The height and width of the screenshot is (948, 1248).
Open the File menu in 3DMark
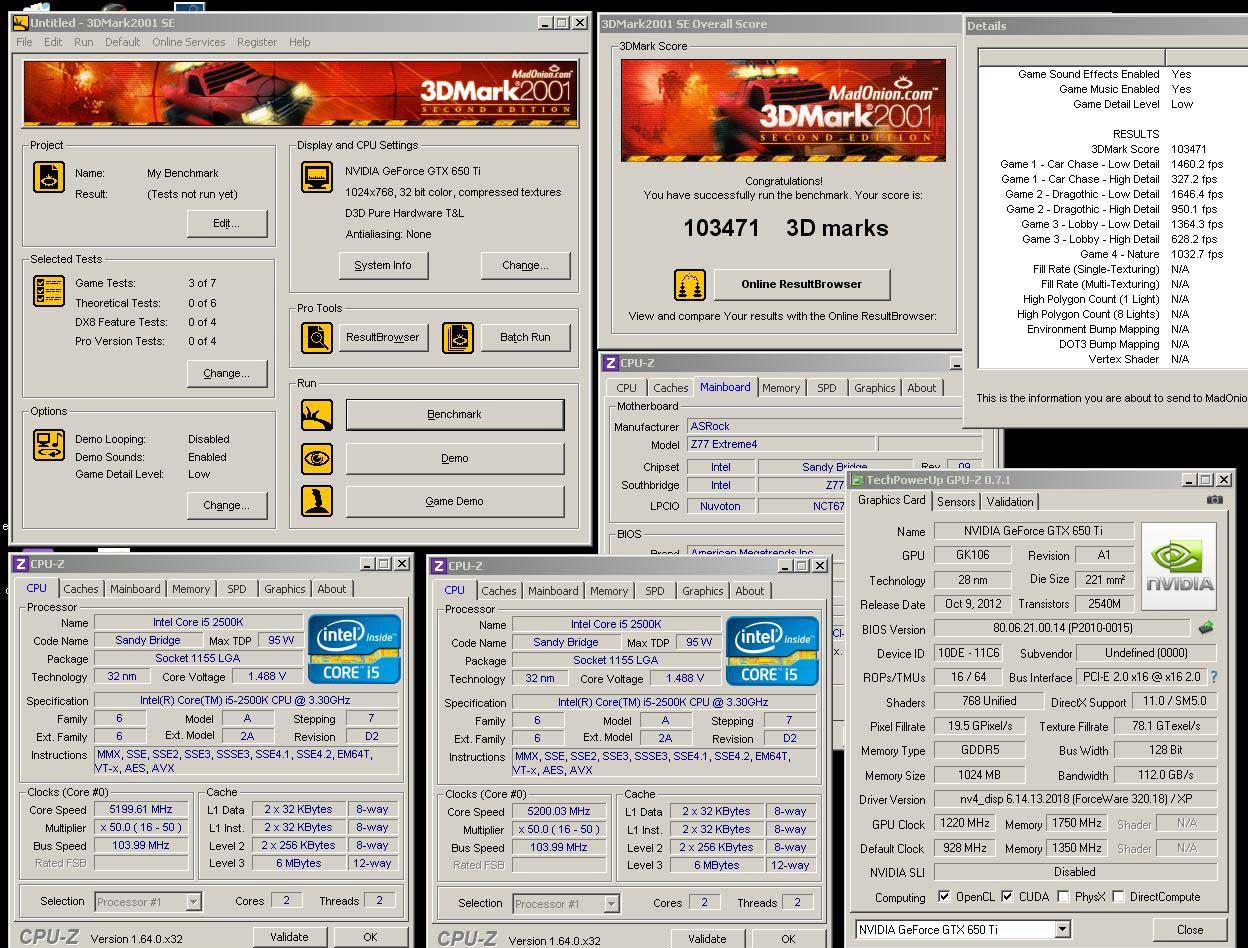[24, 42]
